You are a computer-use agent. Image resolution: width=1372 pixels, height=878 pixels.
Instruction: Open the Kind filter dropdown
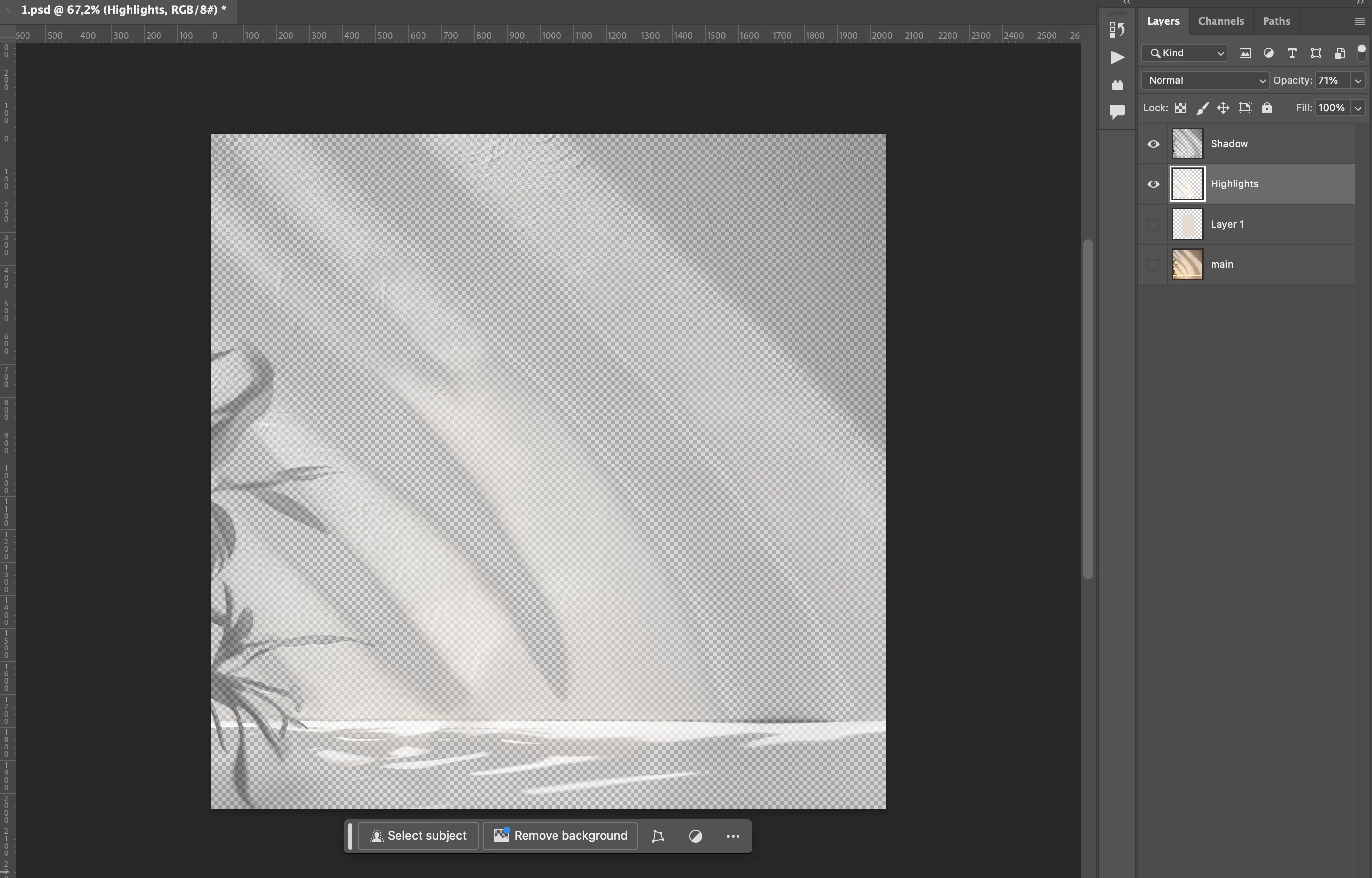coord(1185,53)
